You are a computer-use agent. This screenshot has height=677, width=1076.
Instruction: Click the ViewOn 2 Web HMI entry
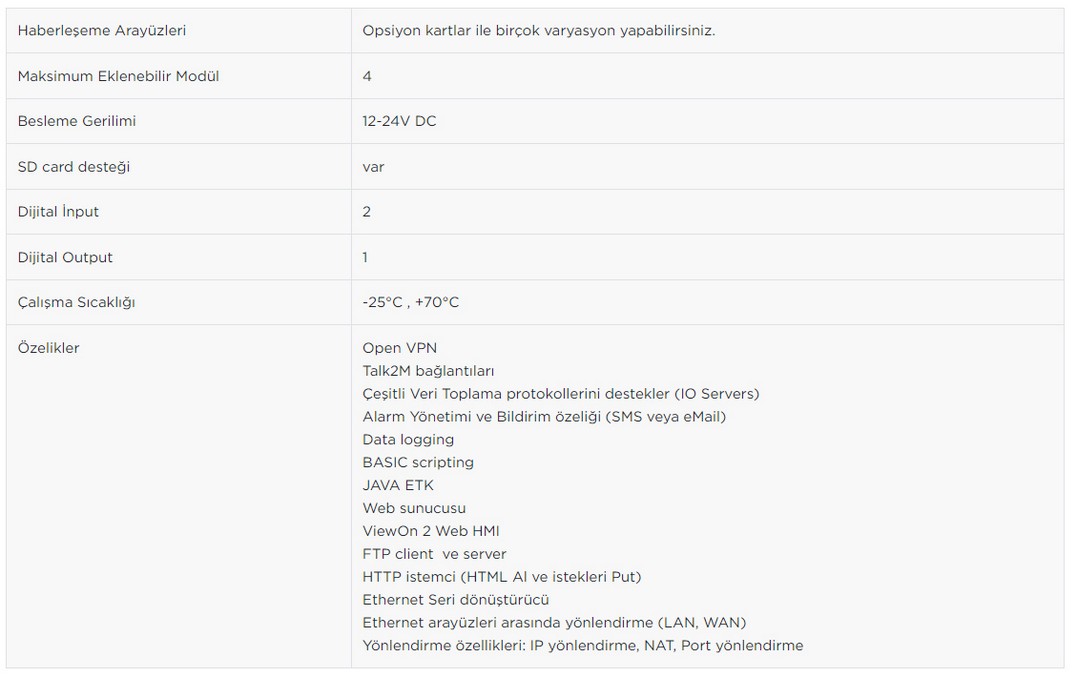pos(431,531)
